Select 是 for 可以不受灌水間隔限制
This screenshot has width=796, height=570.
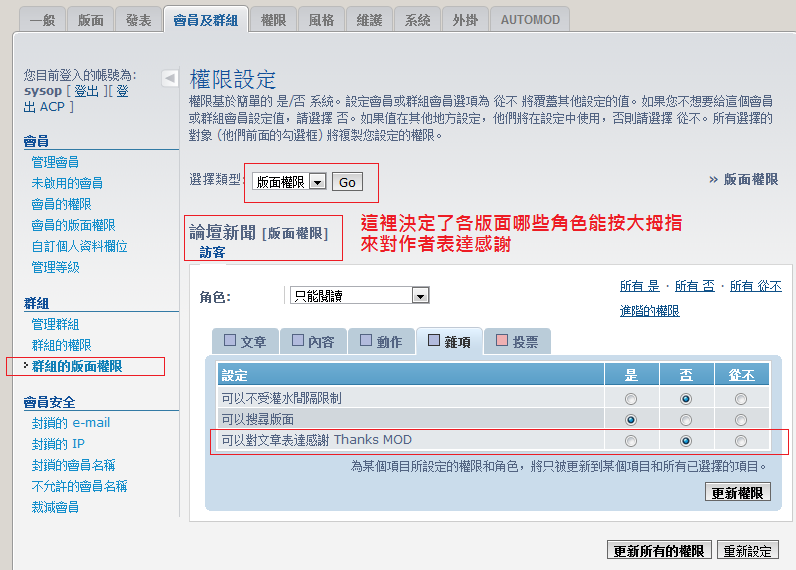coord(631,398)
